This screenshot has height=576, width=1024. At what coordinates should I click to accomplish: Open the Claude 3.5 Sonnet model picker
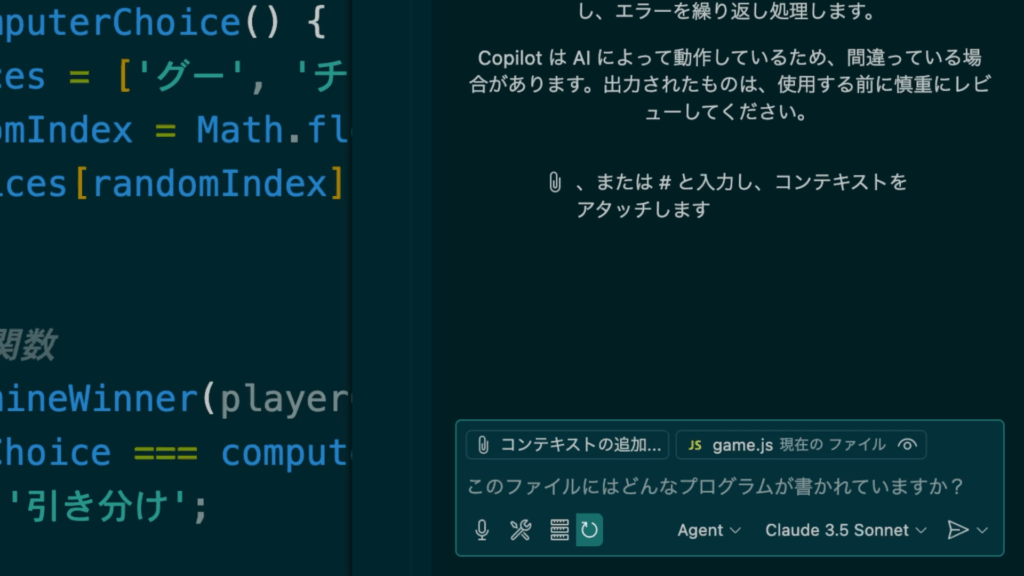click(846, 530)
